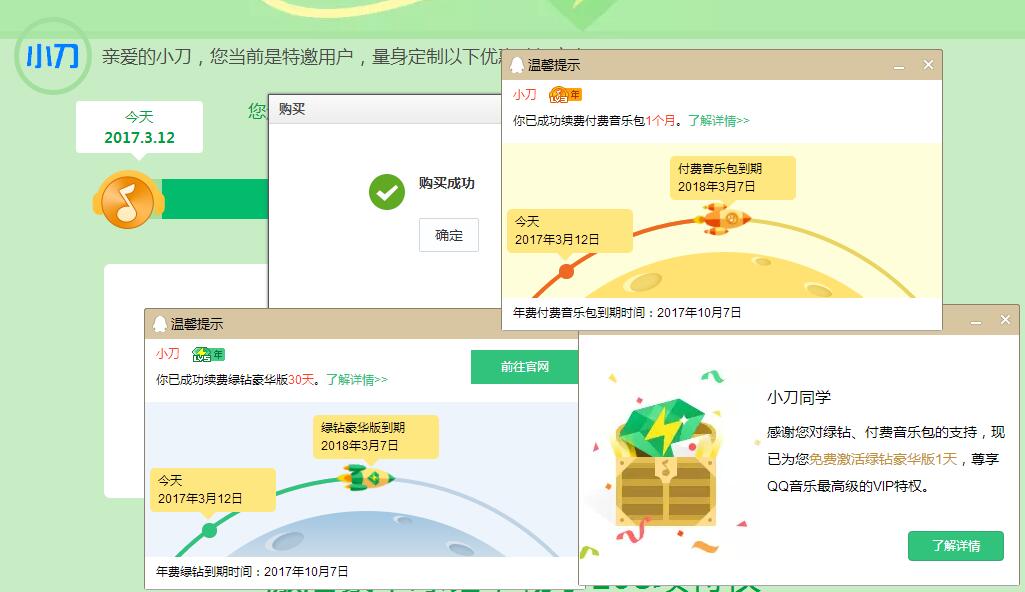Click the 前往官网 green button
This screenshot has height=592, width=1025.
(525, 367)
